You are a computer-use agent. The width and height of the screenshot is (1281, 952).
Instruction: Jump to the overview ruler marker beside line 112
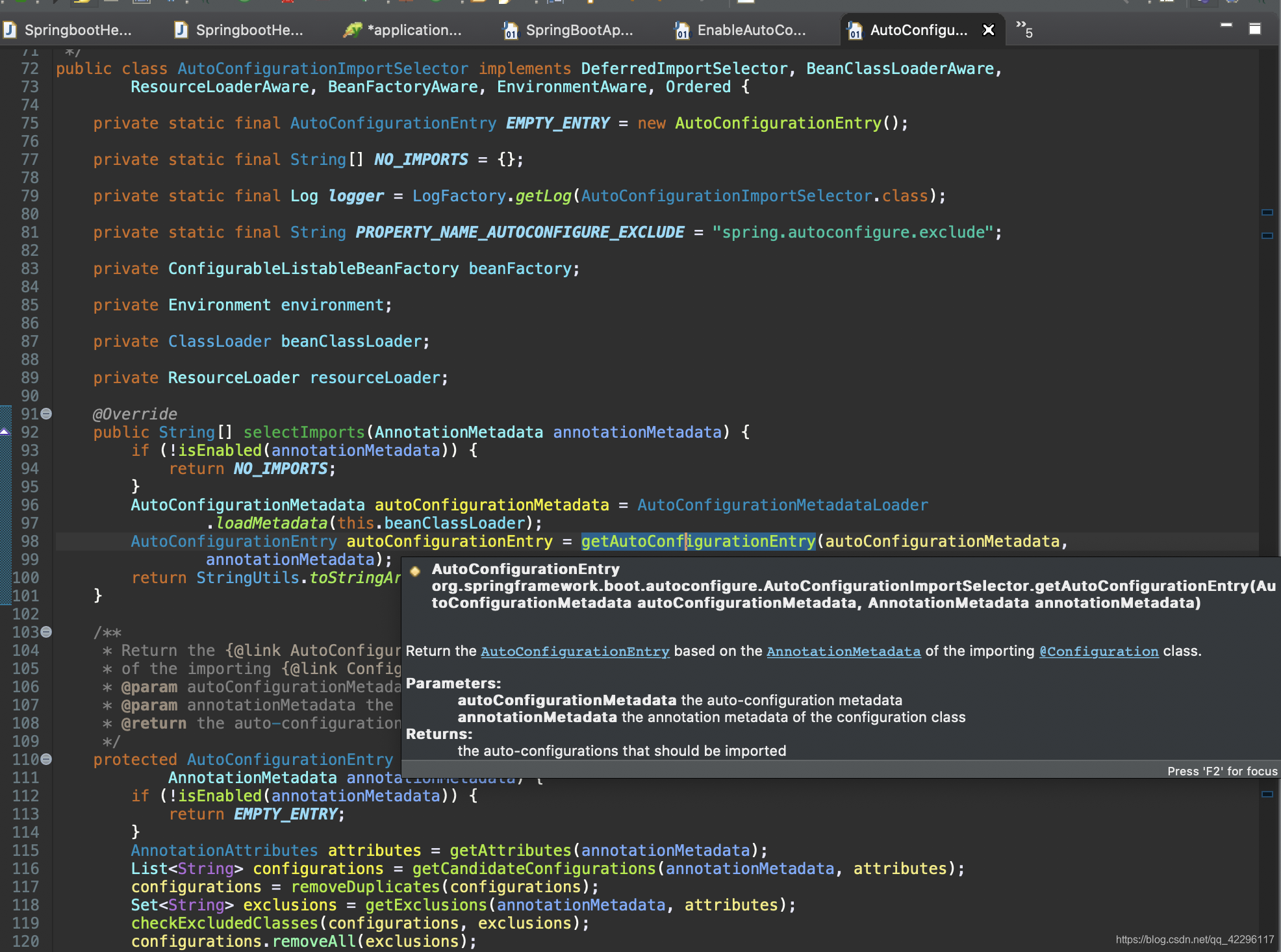[1267, 794]
